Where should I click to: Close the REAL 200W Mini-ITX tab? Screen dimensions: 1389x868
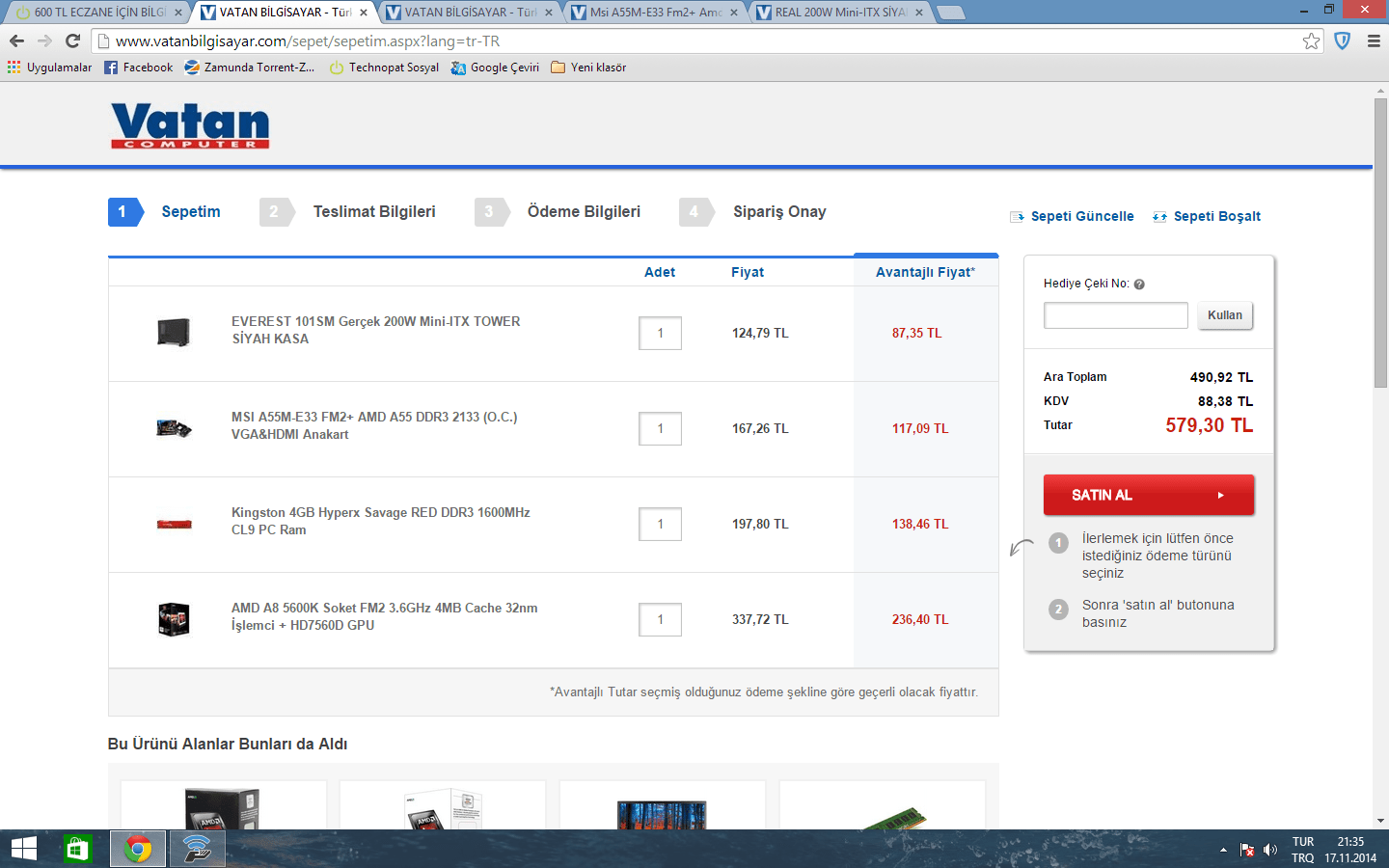tap(919, 13)
